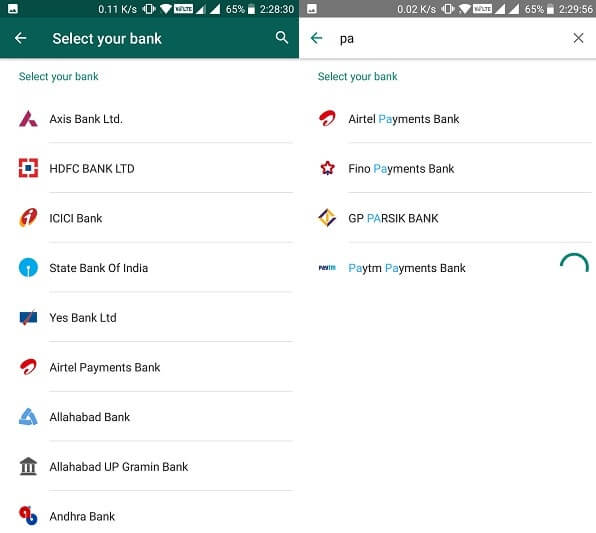The image size is (596, 533).
Task: Open search with the magnifier icon
Action: (282, 38)
